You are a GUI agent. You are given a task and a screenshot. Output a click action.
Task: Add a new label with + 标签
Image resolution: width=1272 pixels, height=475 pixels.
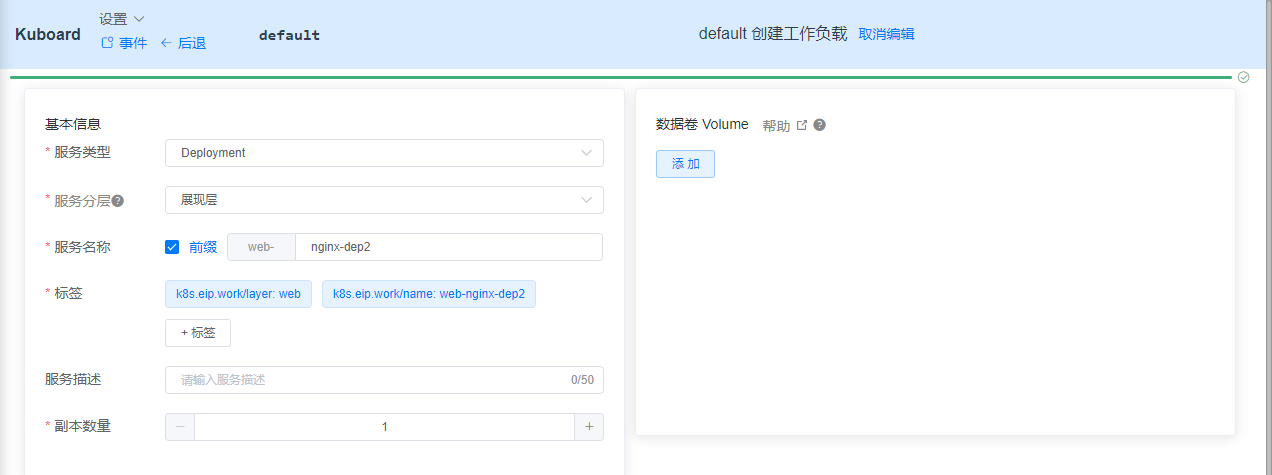point(198,333)
